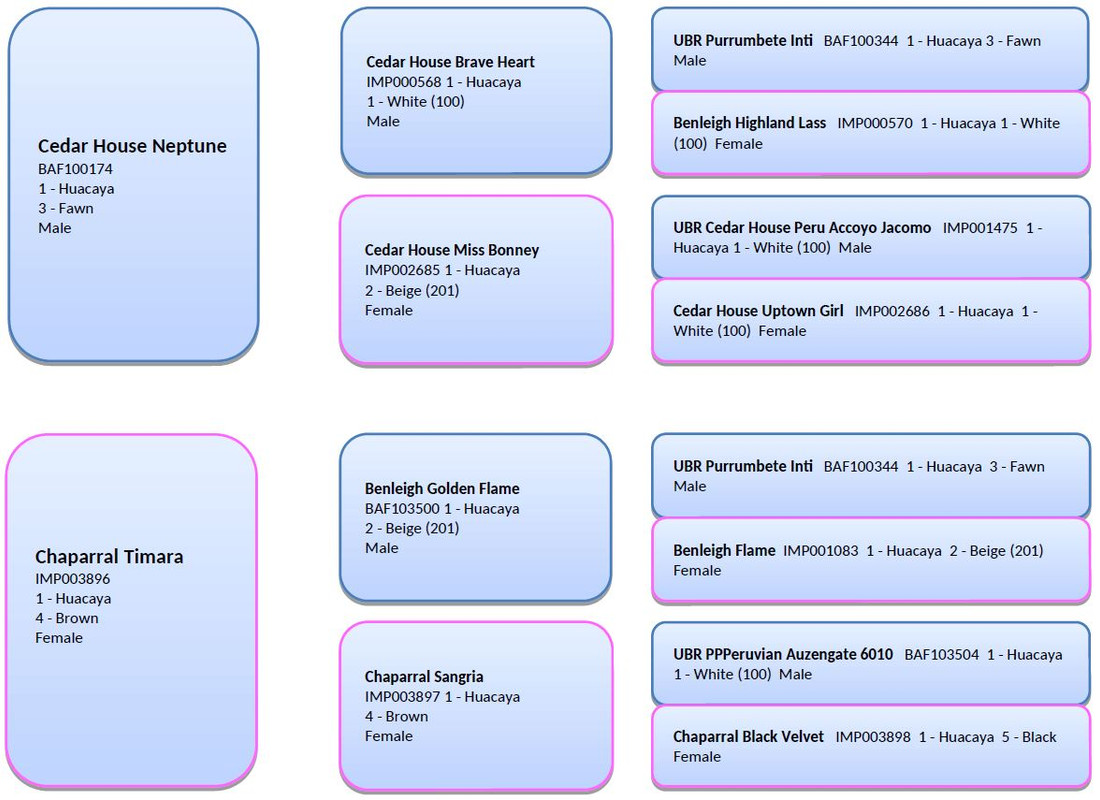This screenshot has width=1100, height=800.
Task: Click the BAF100174 registration number
Action: point(75,169)
